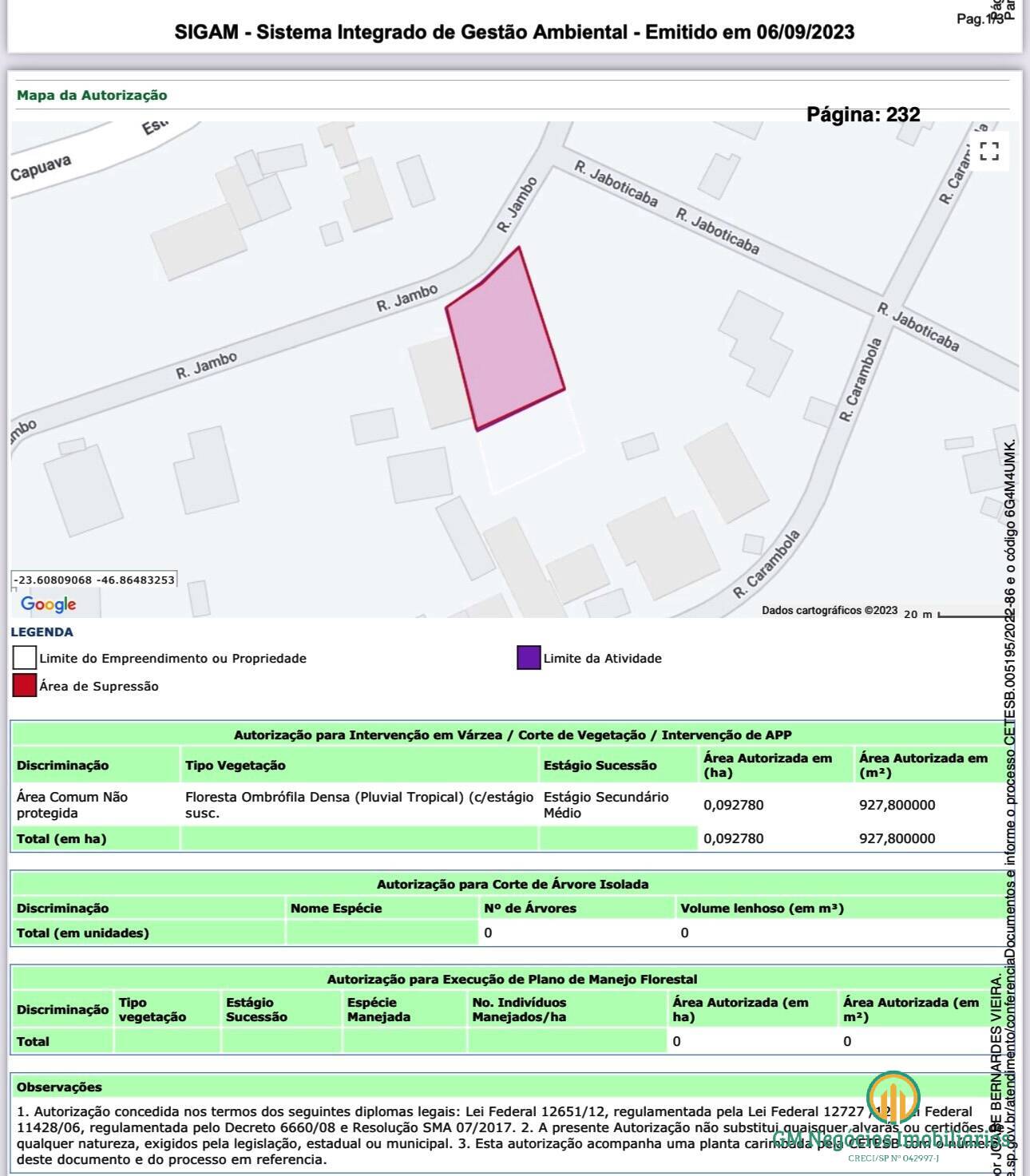Click 'No. Indivíduos Manejados/ha' header
1030x1176 pixels.
[519, 1009]
